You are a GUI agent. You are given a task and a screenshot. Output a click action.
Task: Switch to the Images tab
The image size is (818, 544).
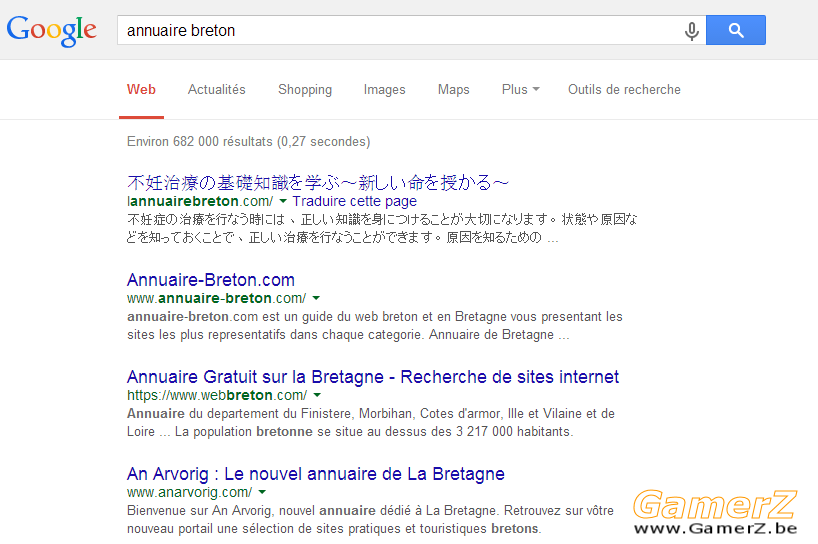384,90
